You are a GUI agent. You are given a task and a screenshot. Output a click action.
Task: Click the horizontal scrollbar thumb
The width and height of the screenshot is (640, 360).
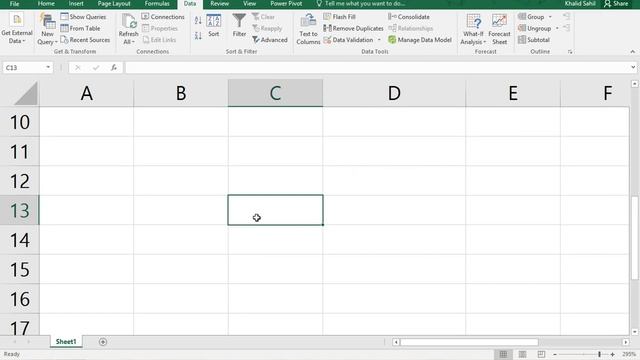(469, 342)
